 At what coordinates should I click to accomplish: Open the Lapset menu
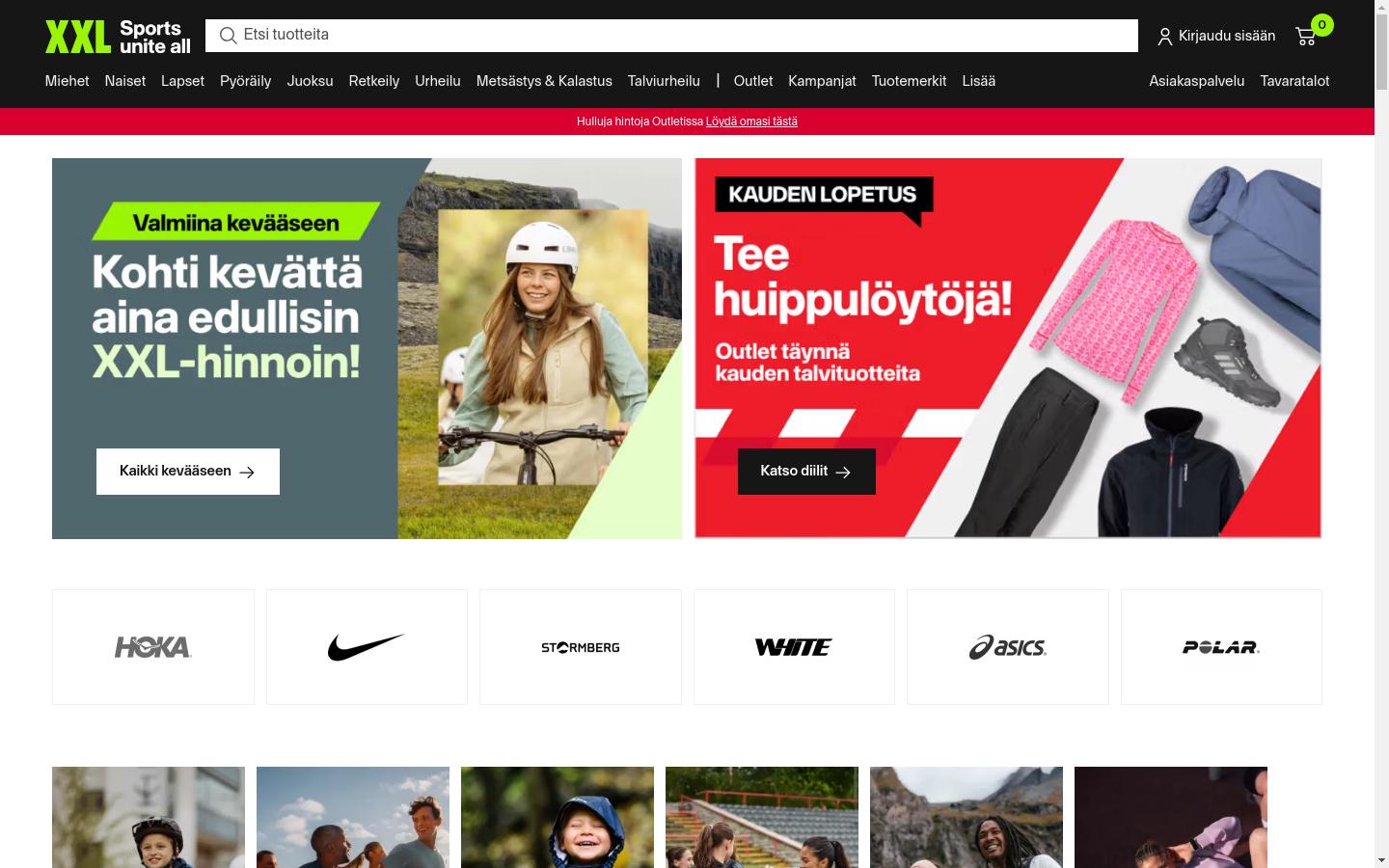(182, 81)
